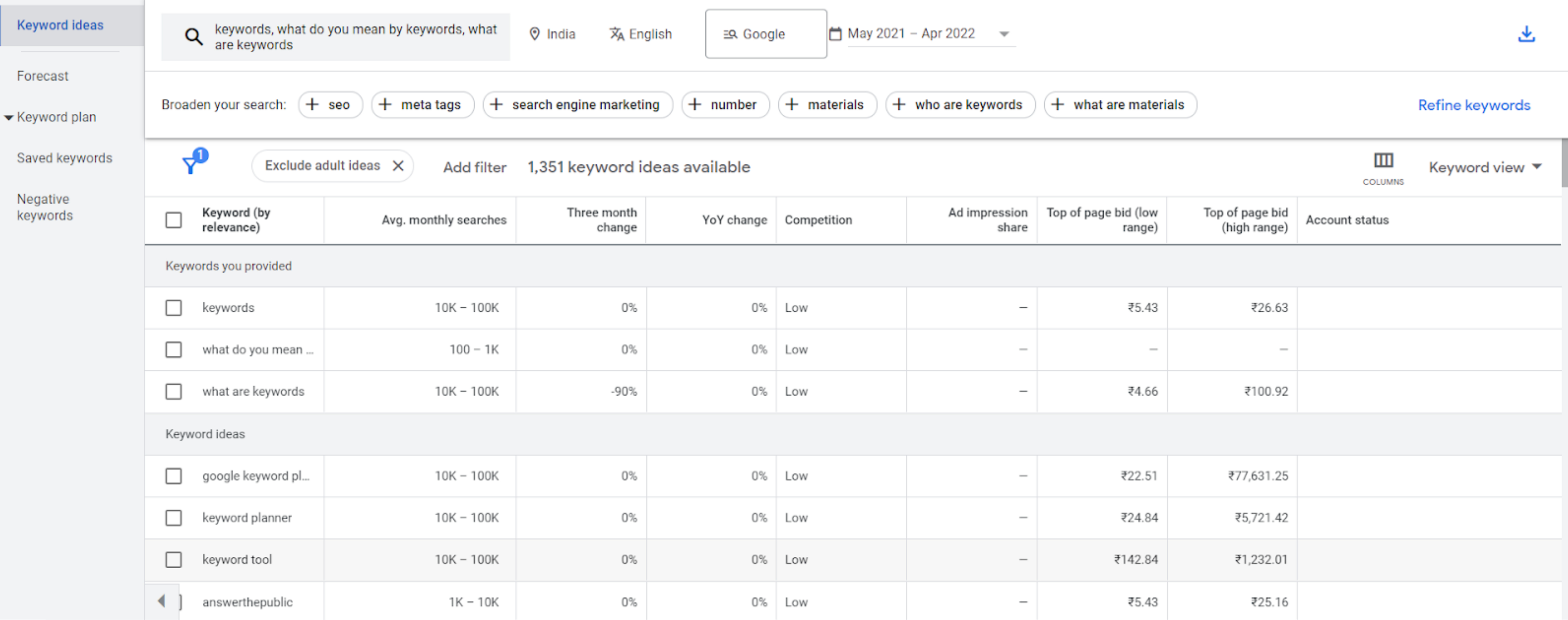Toggle the select all keywords checkbox

click(173, 220)
